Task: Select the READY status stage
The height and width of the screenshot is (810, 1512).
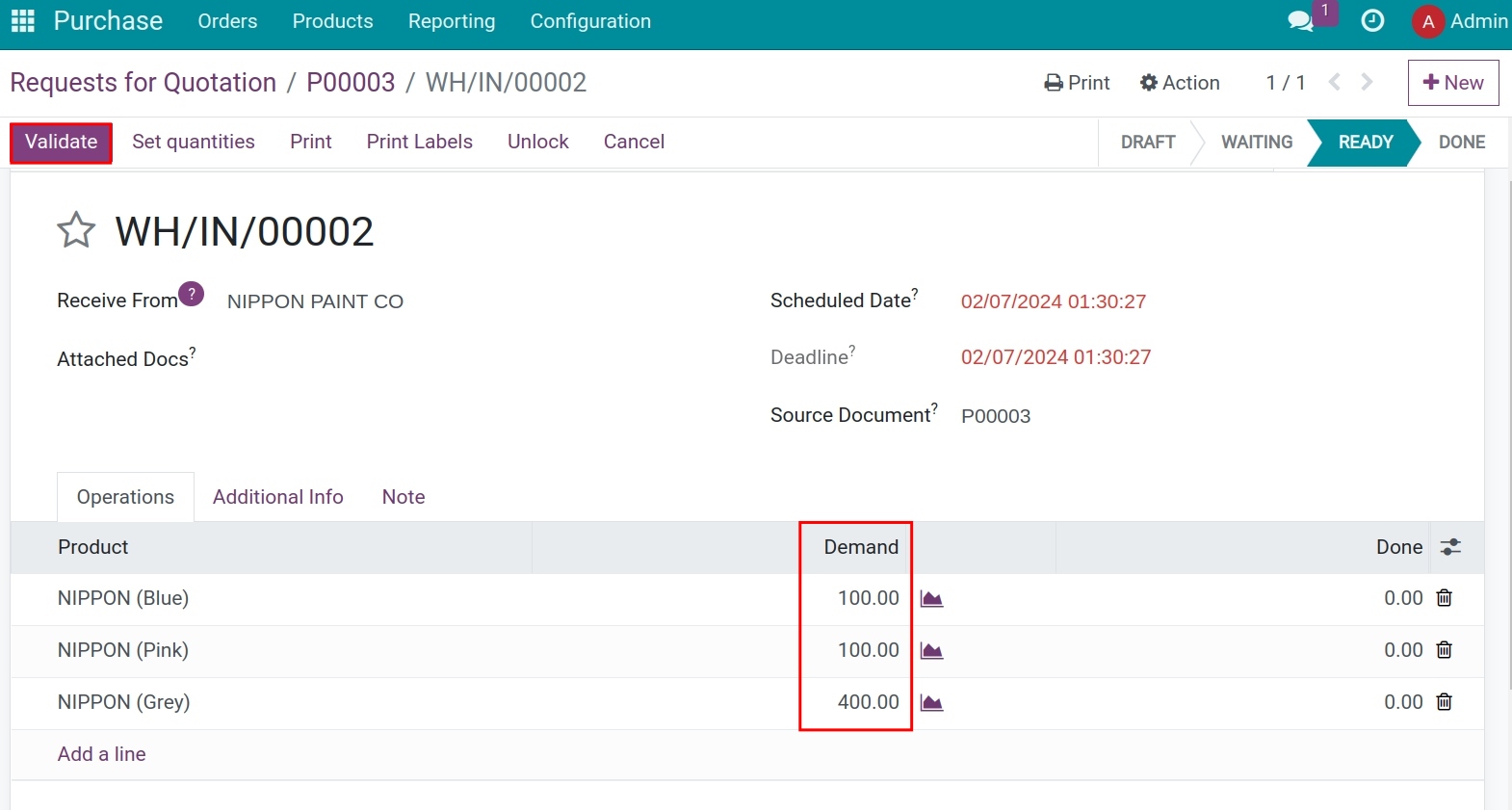Action: pyautogui.click(x=1366, y=143)
